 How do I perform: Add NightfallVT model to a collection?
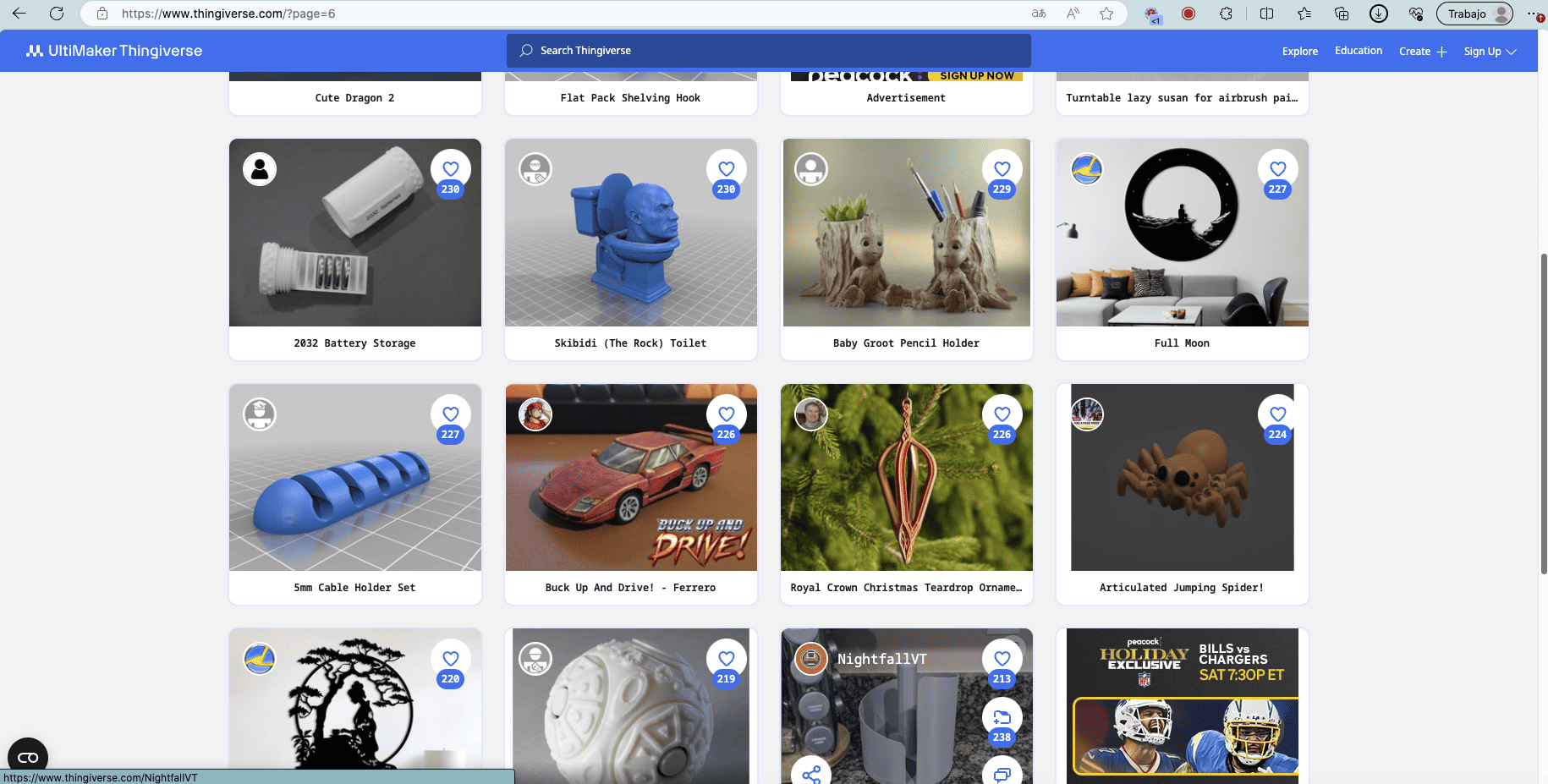[1002, 718]
